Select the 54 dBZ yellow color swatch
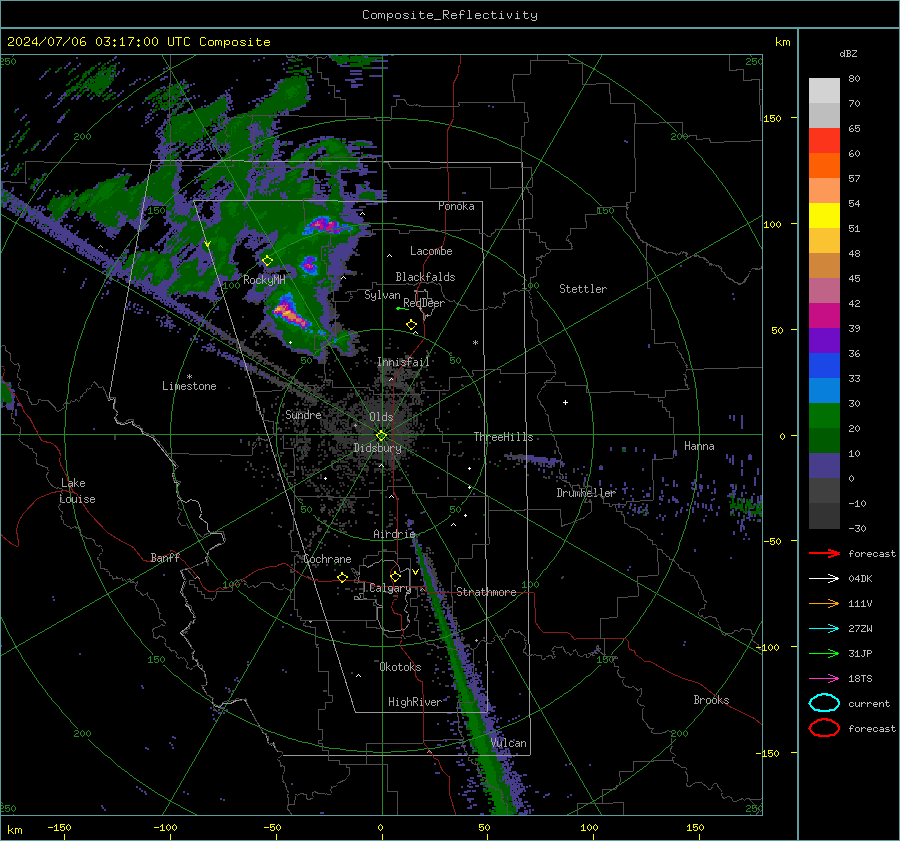900x841 pixels. tap(824, 216)
